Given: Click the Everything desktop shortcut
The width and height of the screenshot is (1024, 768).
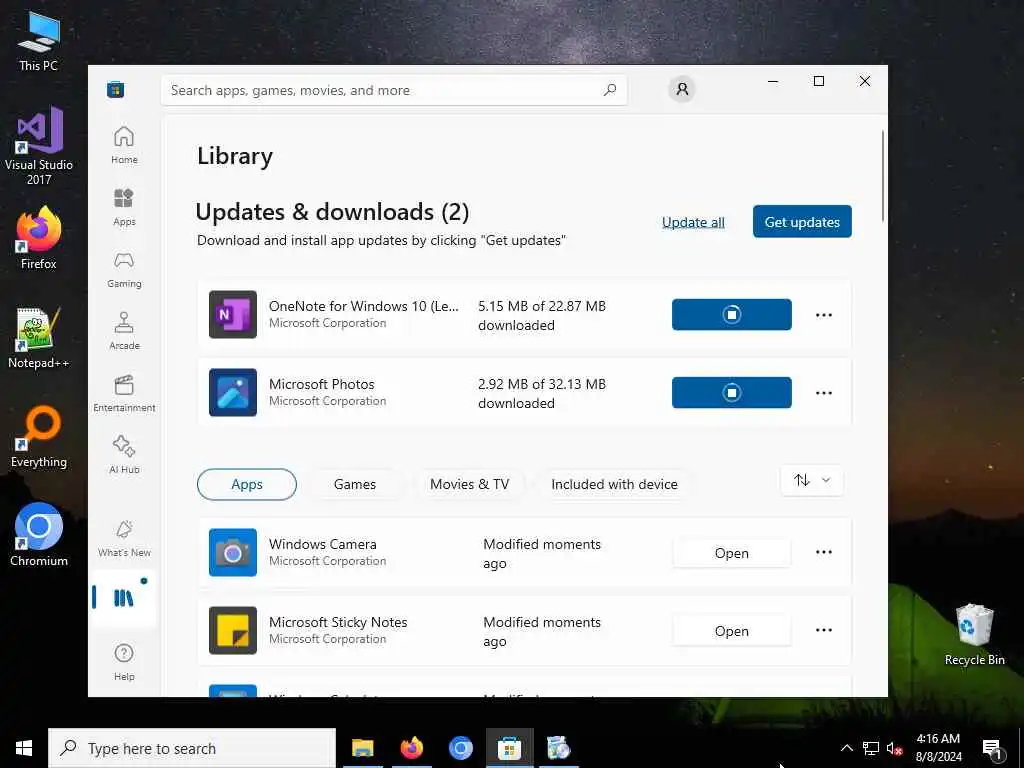Looking at the screenshot, I should tap(39, 437).
